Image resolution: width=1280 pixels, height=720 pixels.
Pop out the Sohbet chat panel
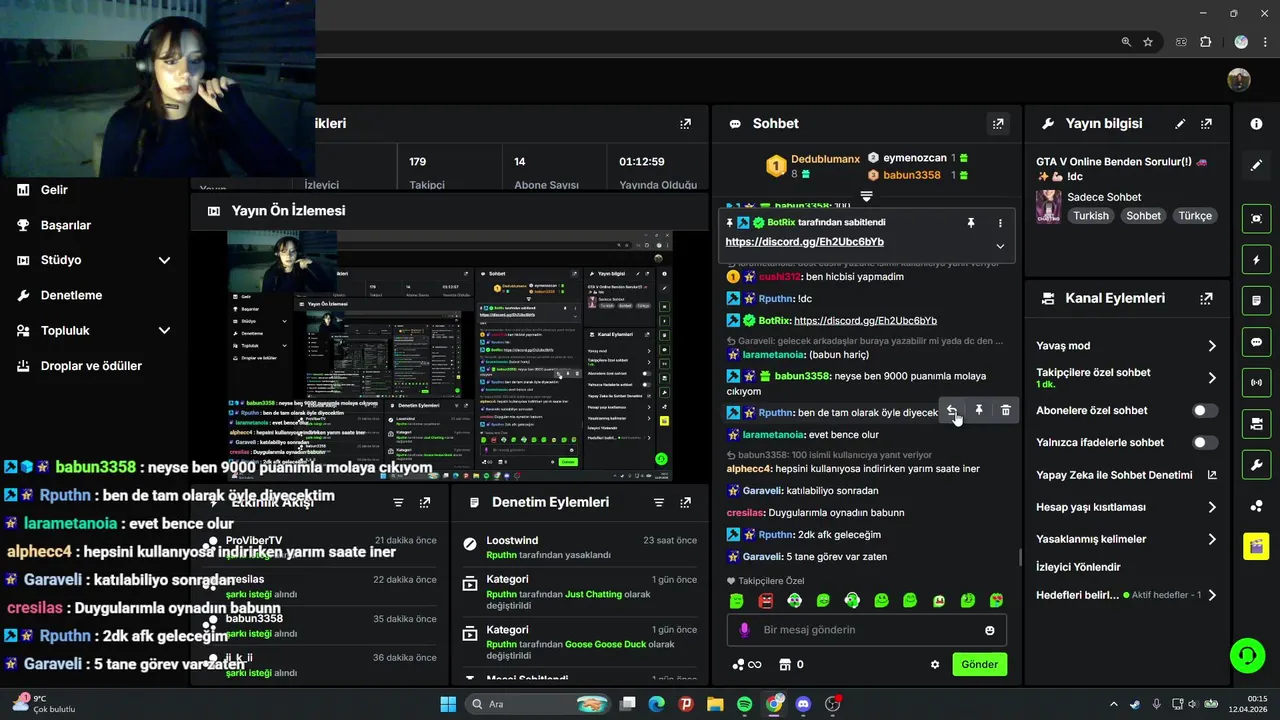coord(998,124)
